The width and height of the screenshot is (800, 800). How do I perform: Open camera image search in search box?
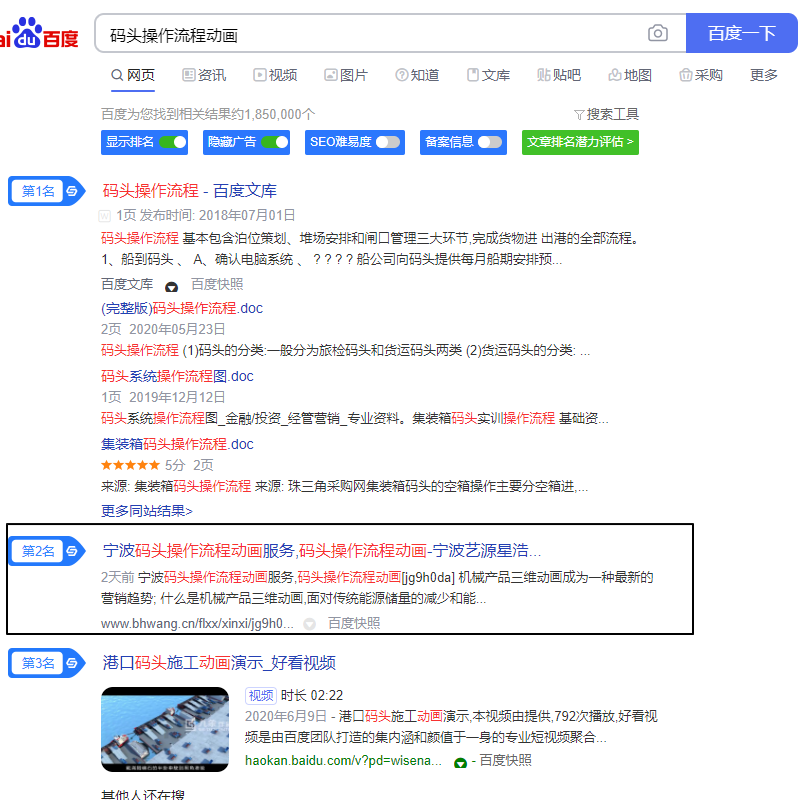pos(658,33)
